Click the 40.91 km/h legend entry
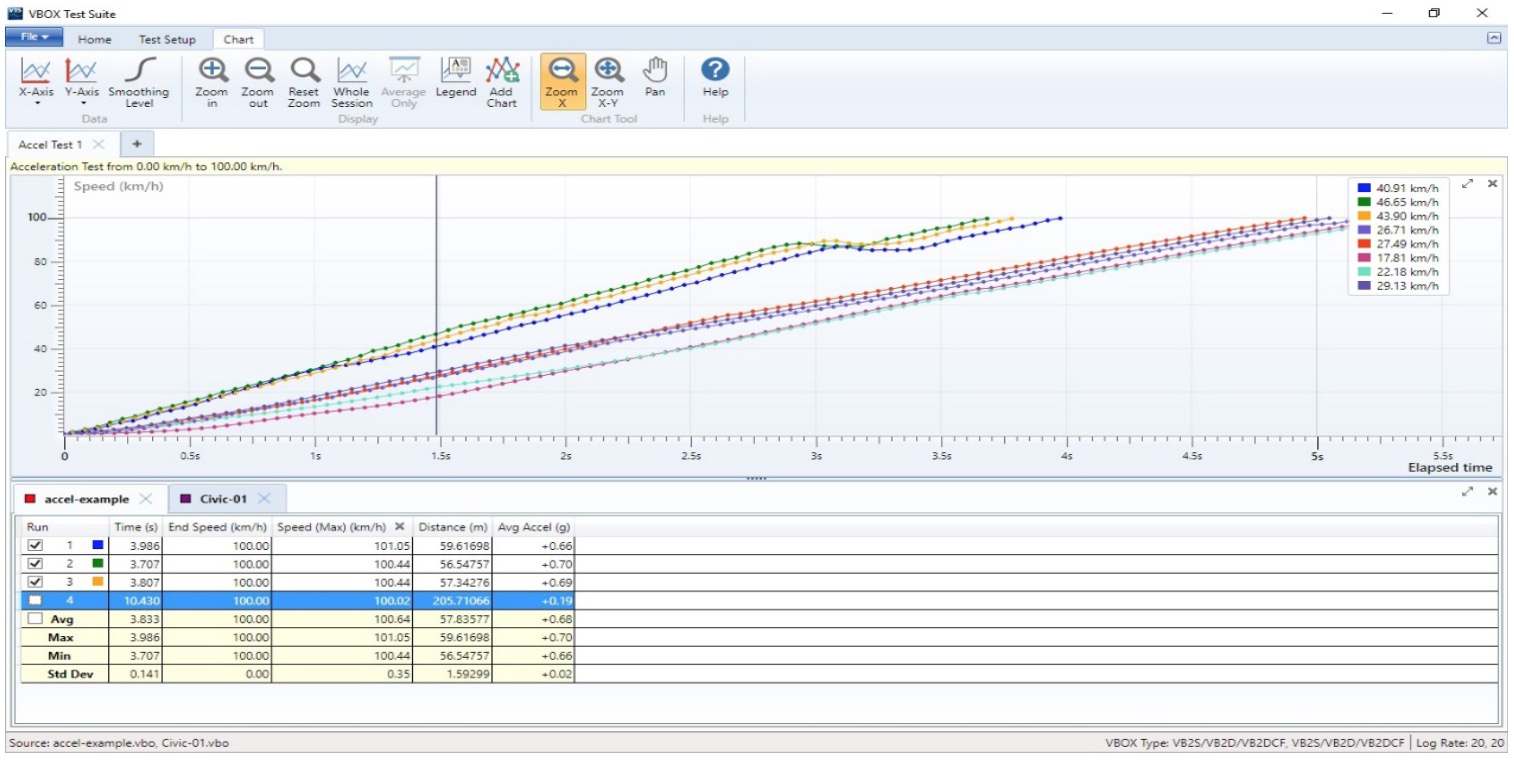The width and height of the screenshot is (1514, 760). 1397,188
